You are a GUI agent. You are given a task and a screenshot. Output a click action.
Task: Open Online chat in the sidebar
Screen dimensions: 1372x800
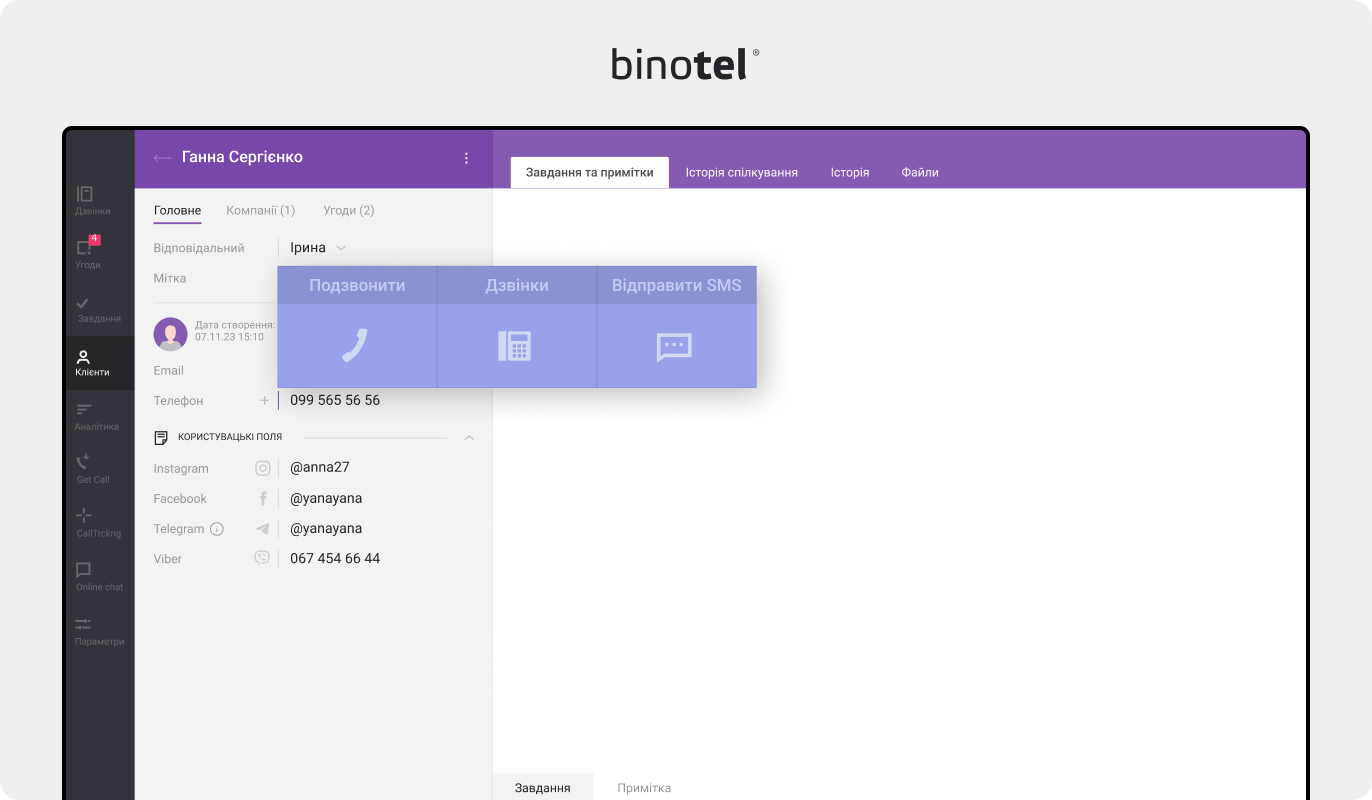(99, 576)
